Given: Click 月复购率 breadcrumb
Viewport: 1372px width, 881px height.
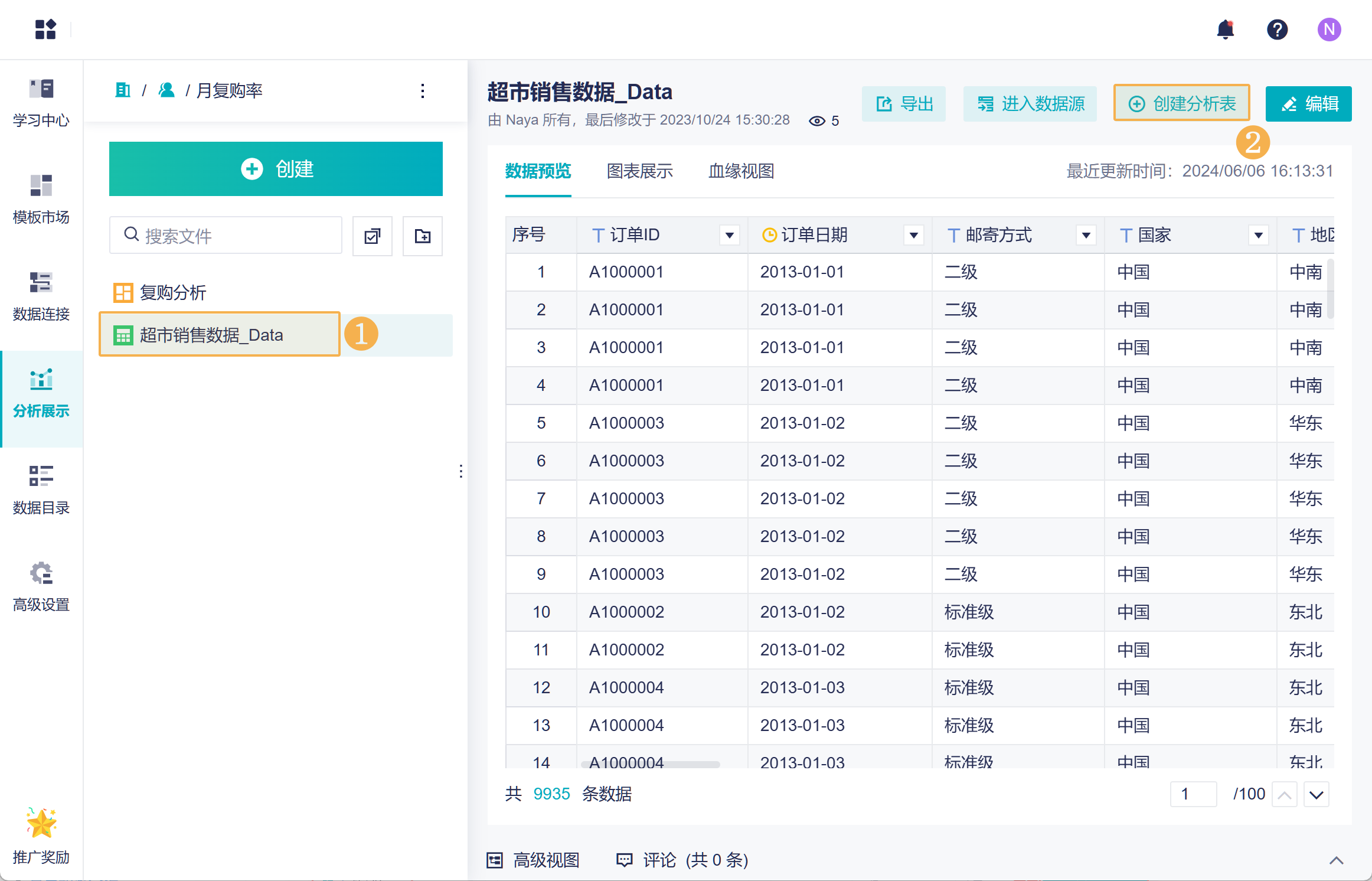Looking at the screenshot, I should (230, 90).
